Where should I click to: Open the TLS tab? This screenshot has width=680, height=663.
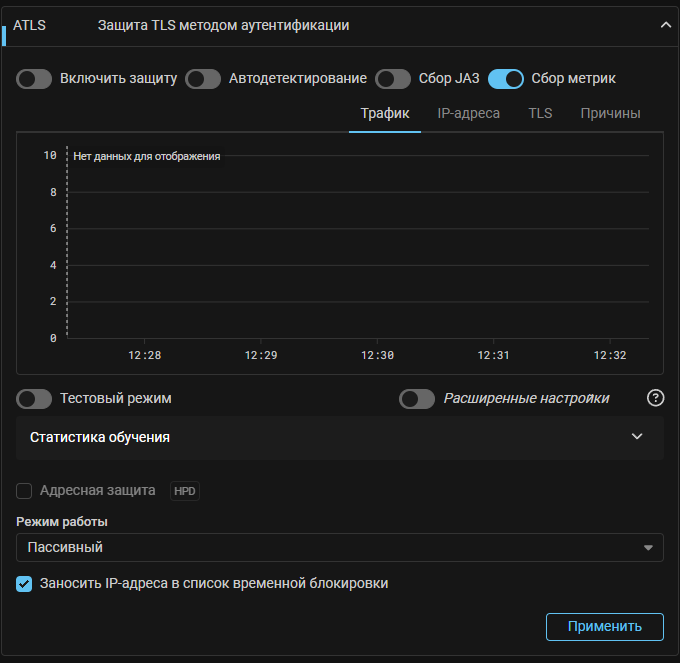tap(540, 114)
